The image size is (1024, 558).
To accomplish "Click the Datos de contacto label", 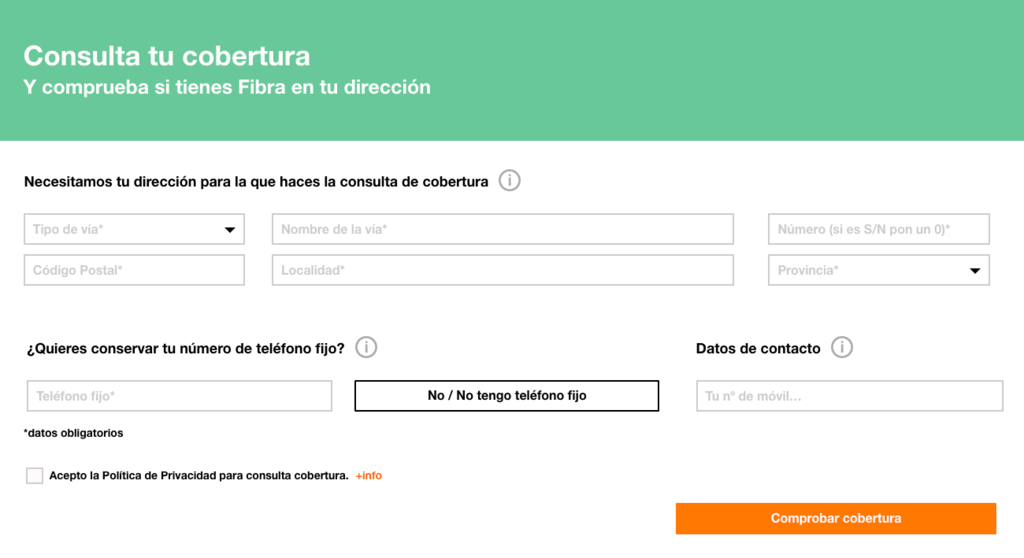I will [758, 349].
